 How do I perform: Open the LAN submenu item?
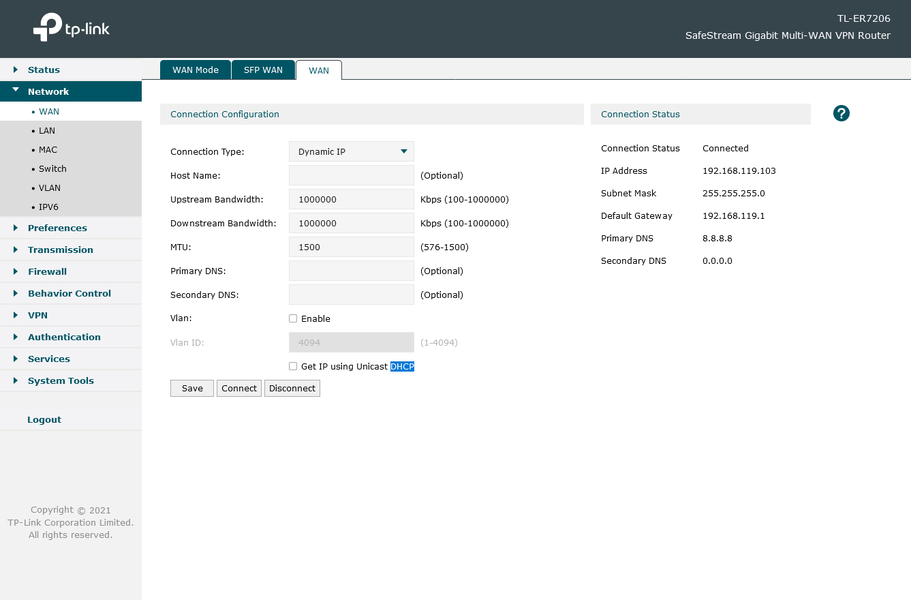(71, 131)
